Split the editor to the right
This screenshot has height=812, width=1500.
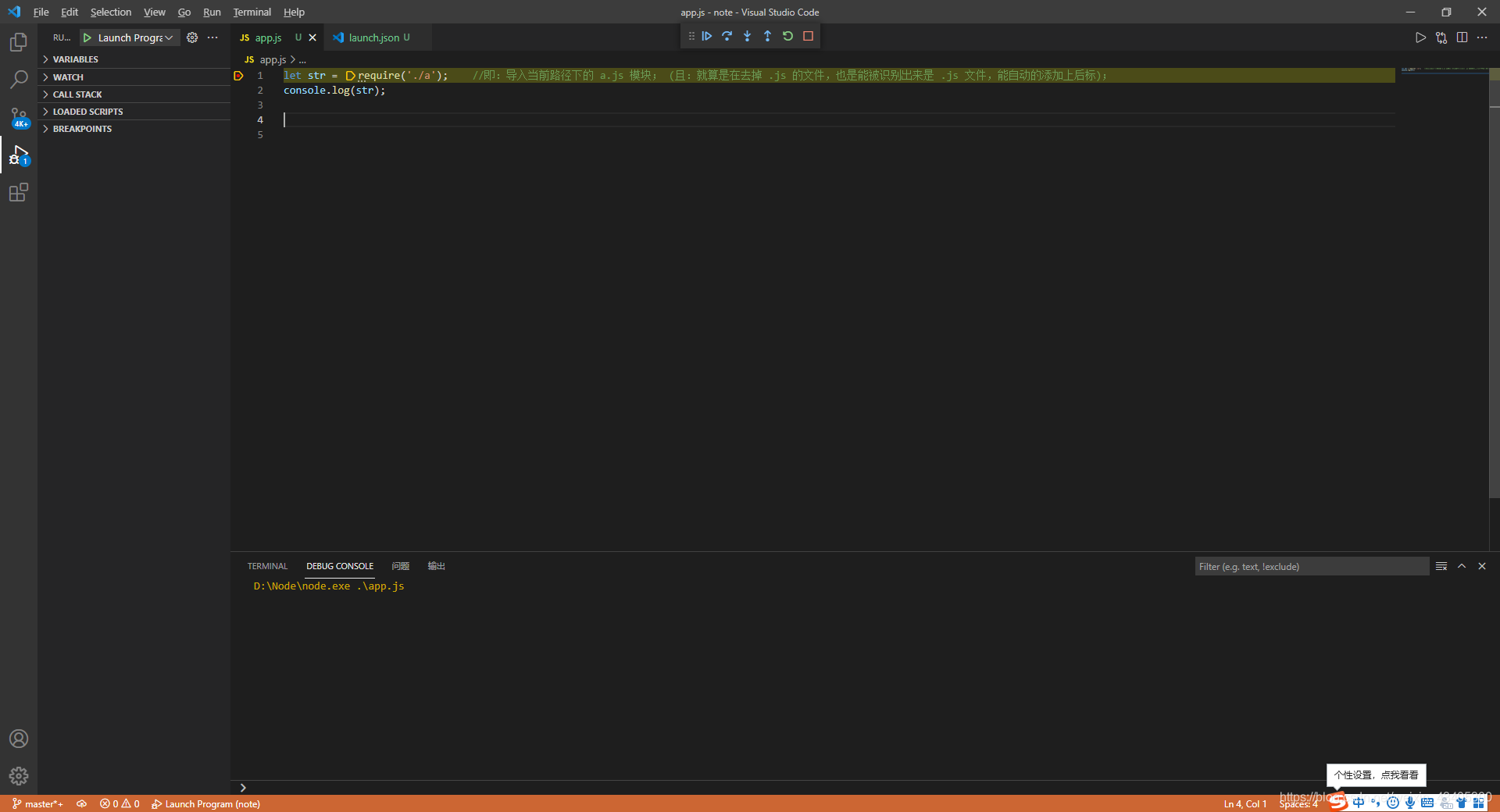pos(1462,37)
